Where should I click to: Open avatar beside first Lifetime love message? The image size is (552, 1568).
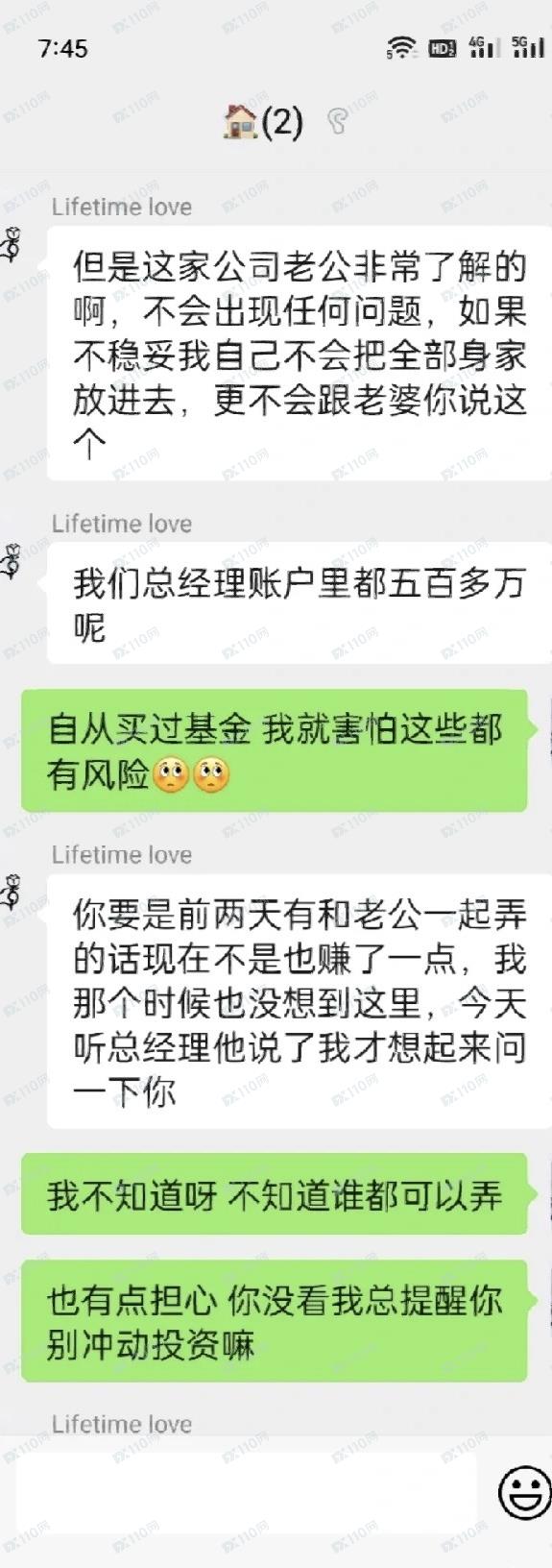tap(11, 245)
